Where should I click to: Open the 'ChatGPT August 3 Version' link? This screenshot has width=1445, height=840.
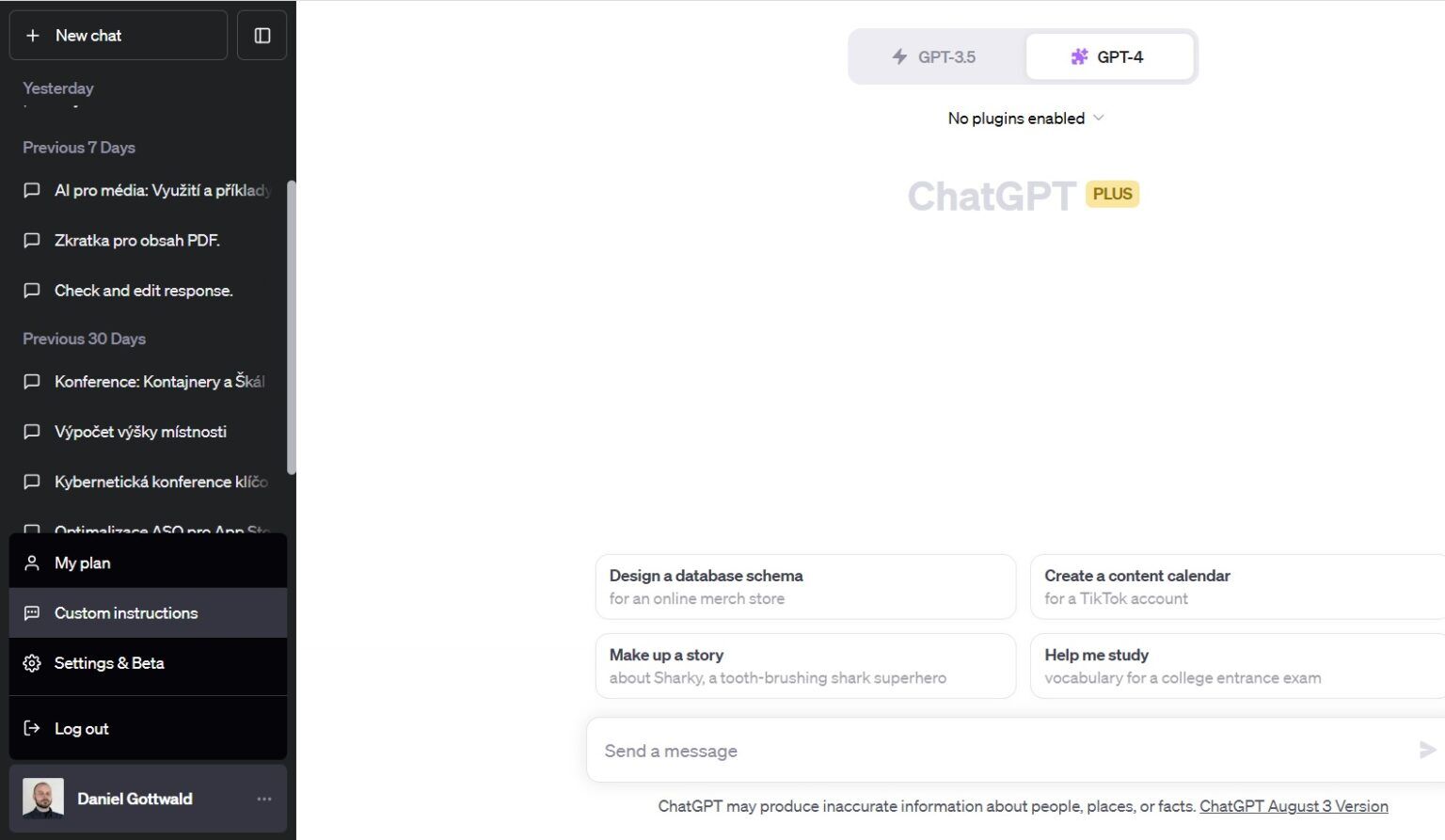(x=1294, y=806)
